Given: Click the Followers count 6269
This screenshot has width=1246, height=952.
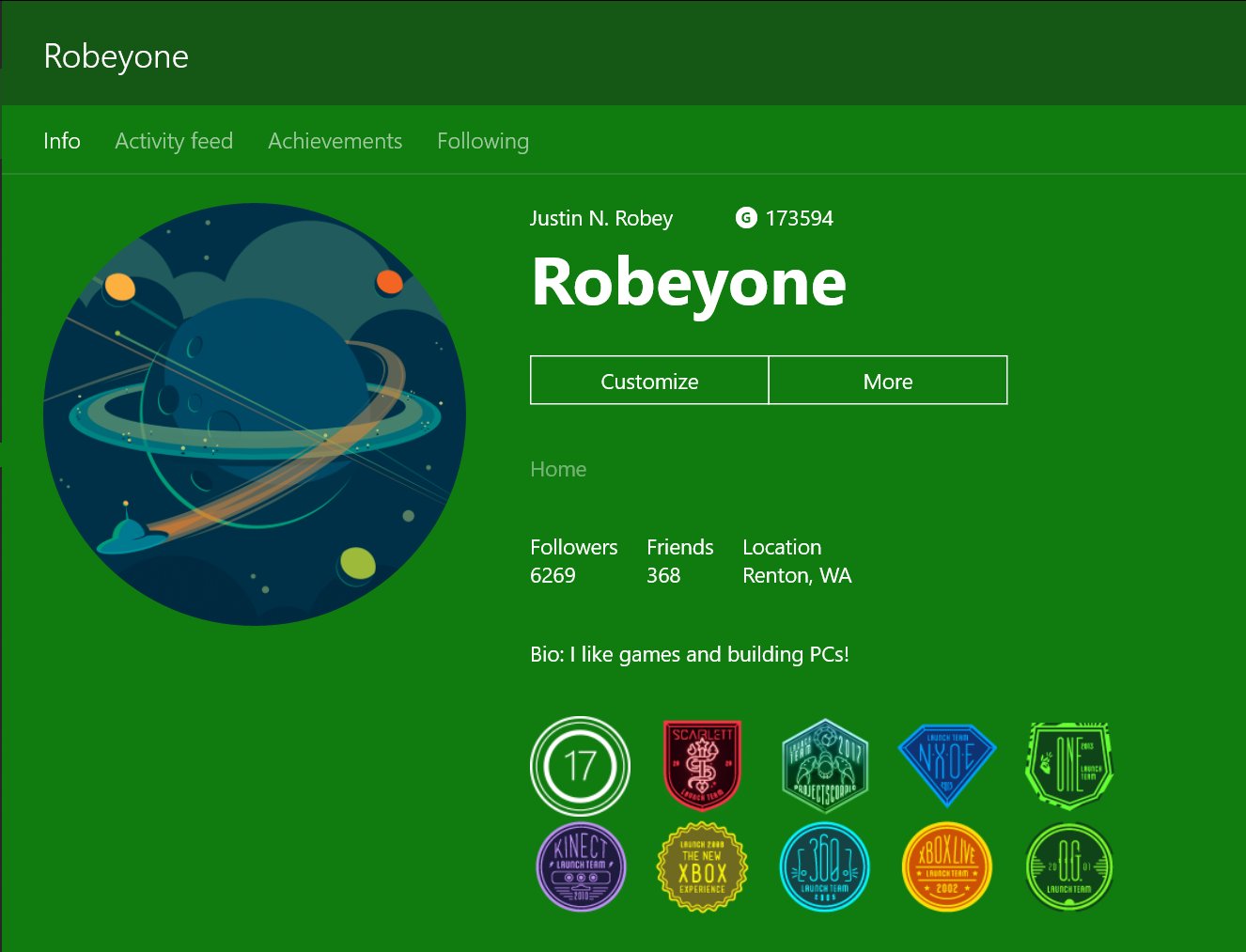Looking at the screenshot, I should coord(553,575).
